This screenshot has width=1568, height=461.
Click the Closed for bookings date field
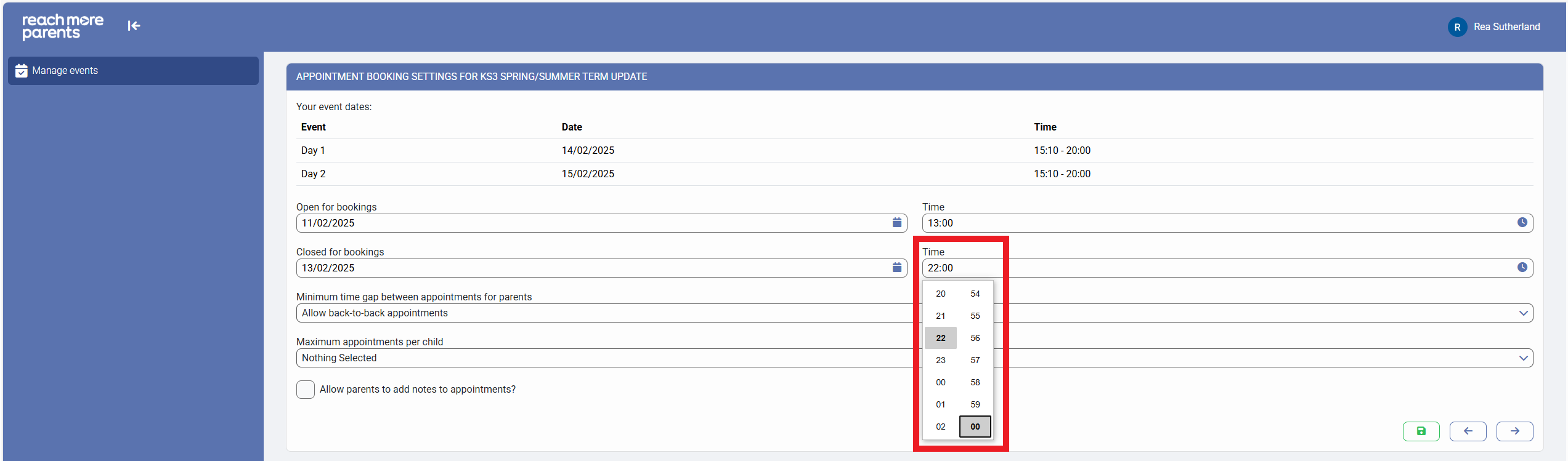point(591,268)
